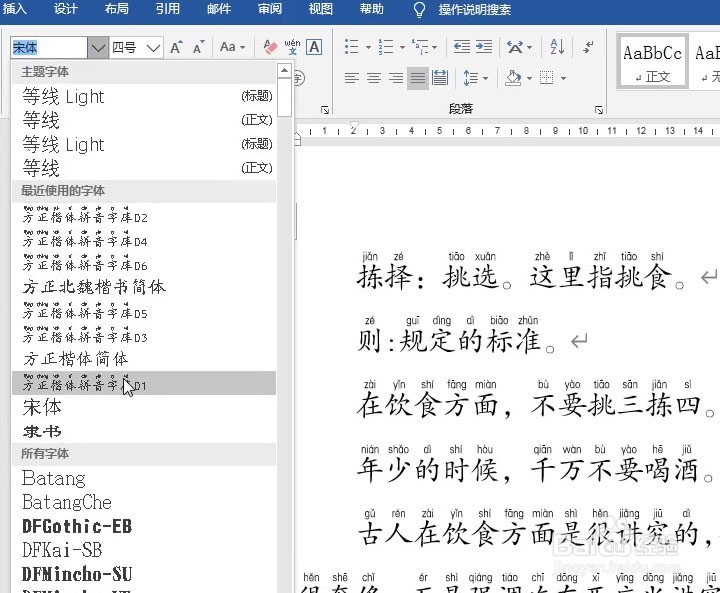Choose 方正楷体简体 font

(x=144, y=359)
